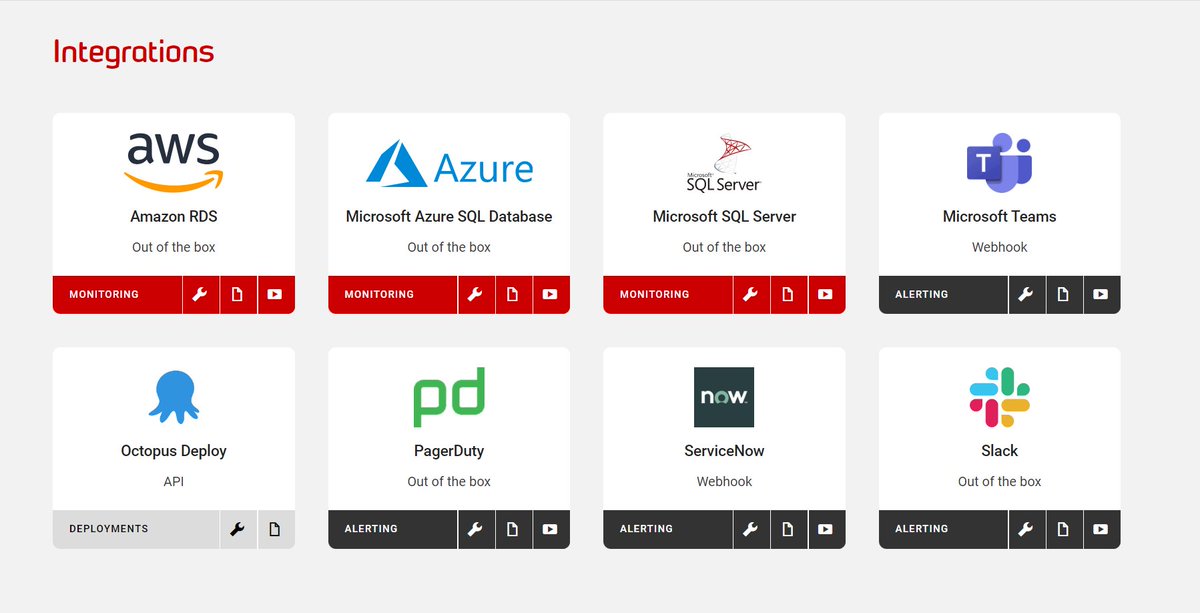Click 'Out of the box' under Azure SQL Database
This screenshot has height=613, width=1200.
point(449,247)
